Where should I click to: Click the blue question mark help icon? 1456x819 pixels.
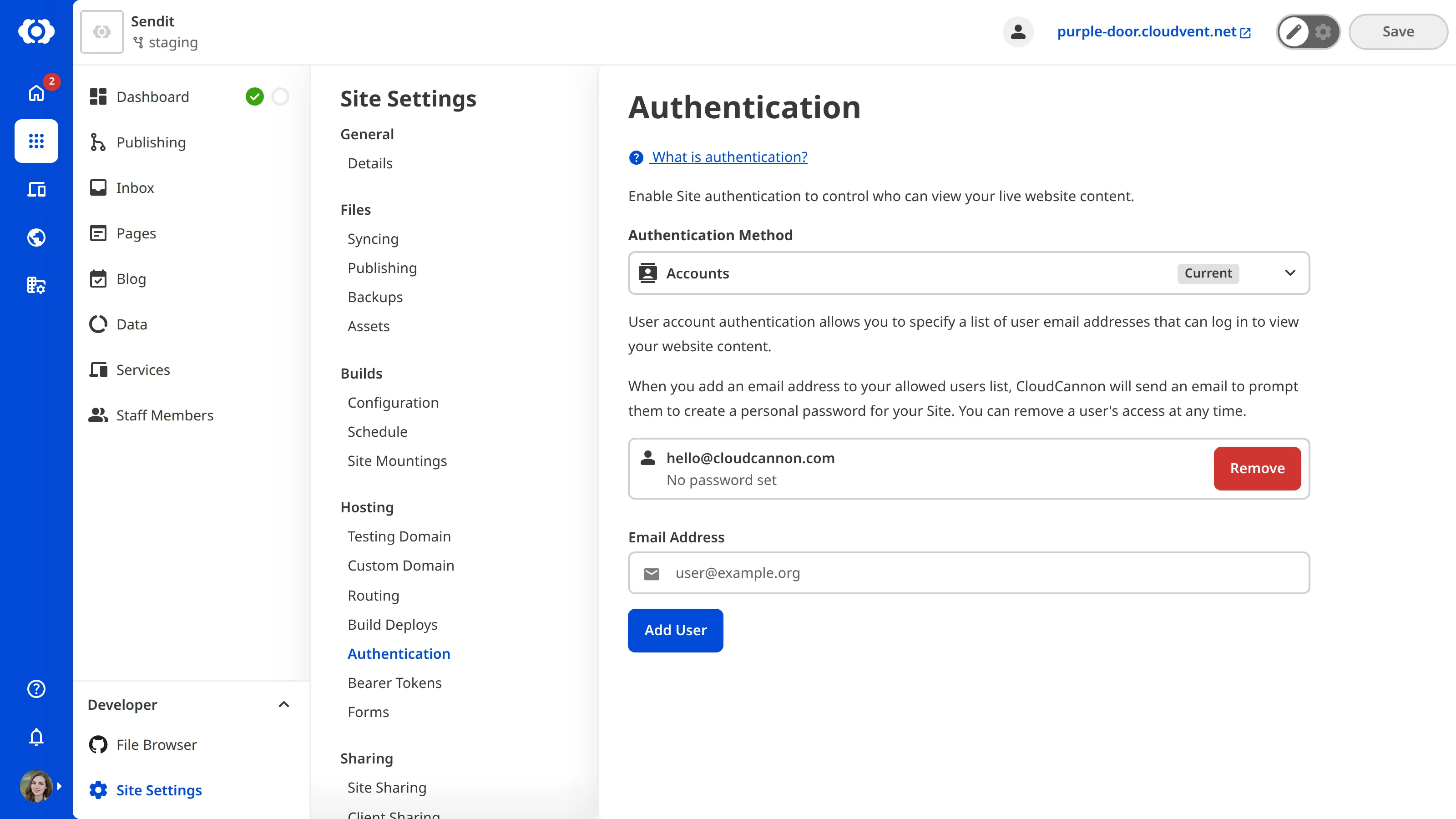click(x=636, y=158)
